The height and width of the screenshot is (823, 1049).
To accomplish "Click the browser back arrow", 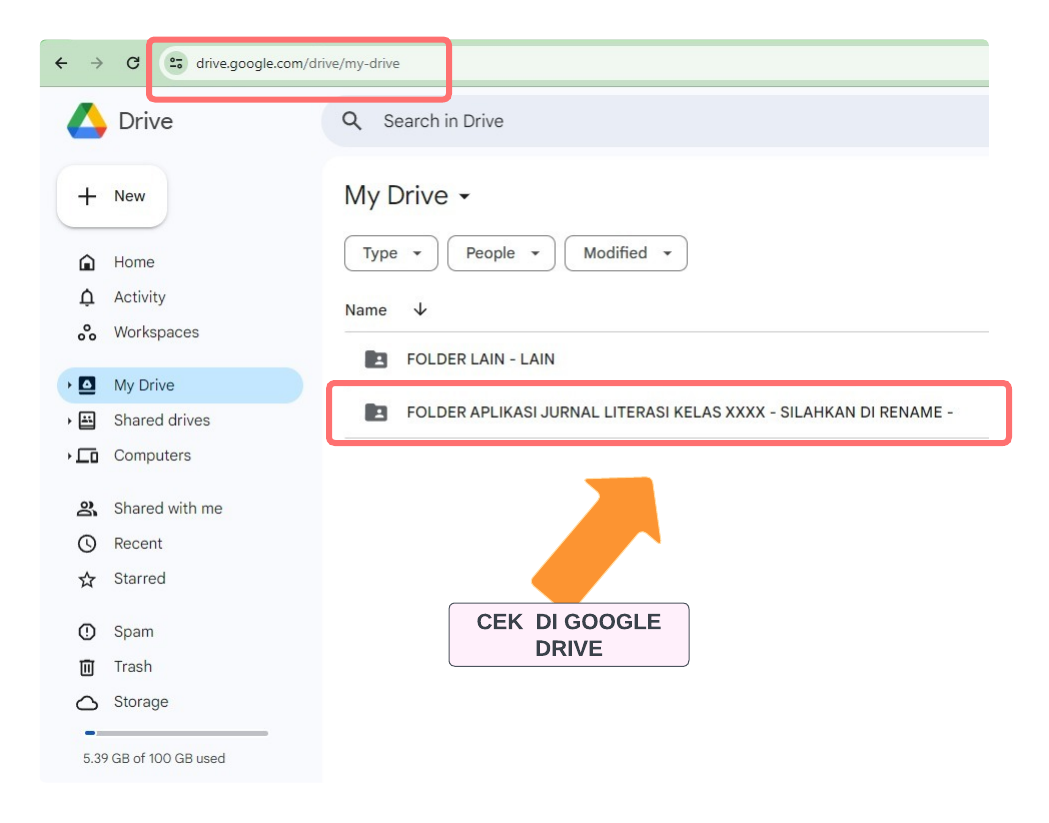I will (62, 63).
